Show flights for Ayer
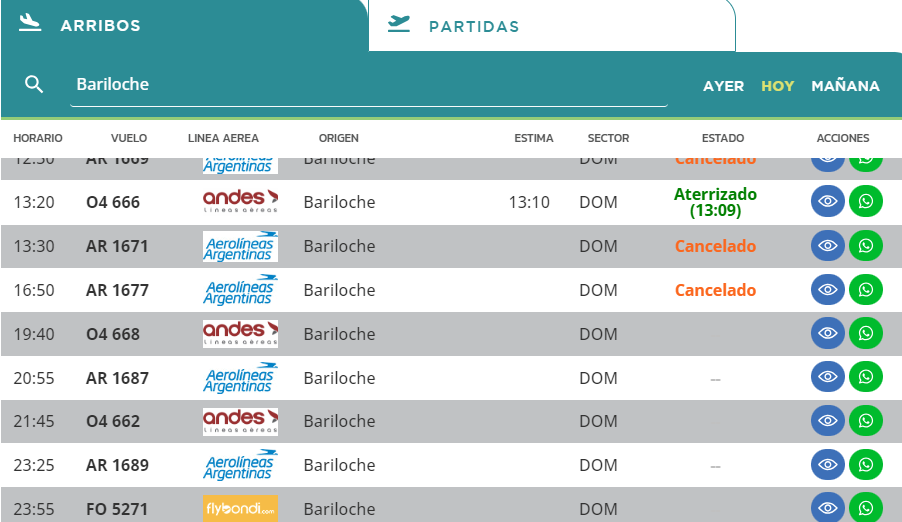902x522 pixels. point(723,86)
